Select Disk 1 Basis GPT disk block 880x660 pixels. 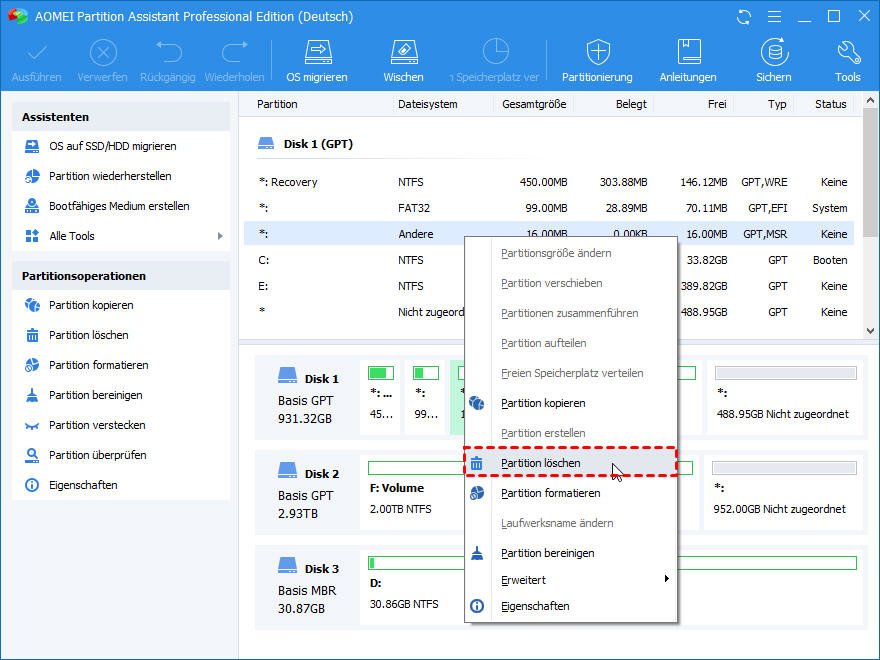308,397
